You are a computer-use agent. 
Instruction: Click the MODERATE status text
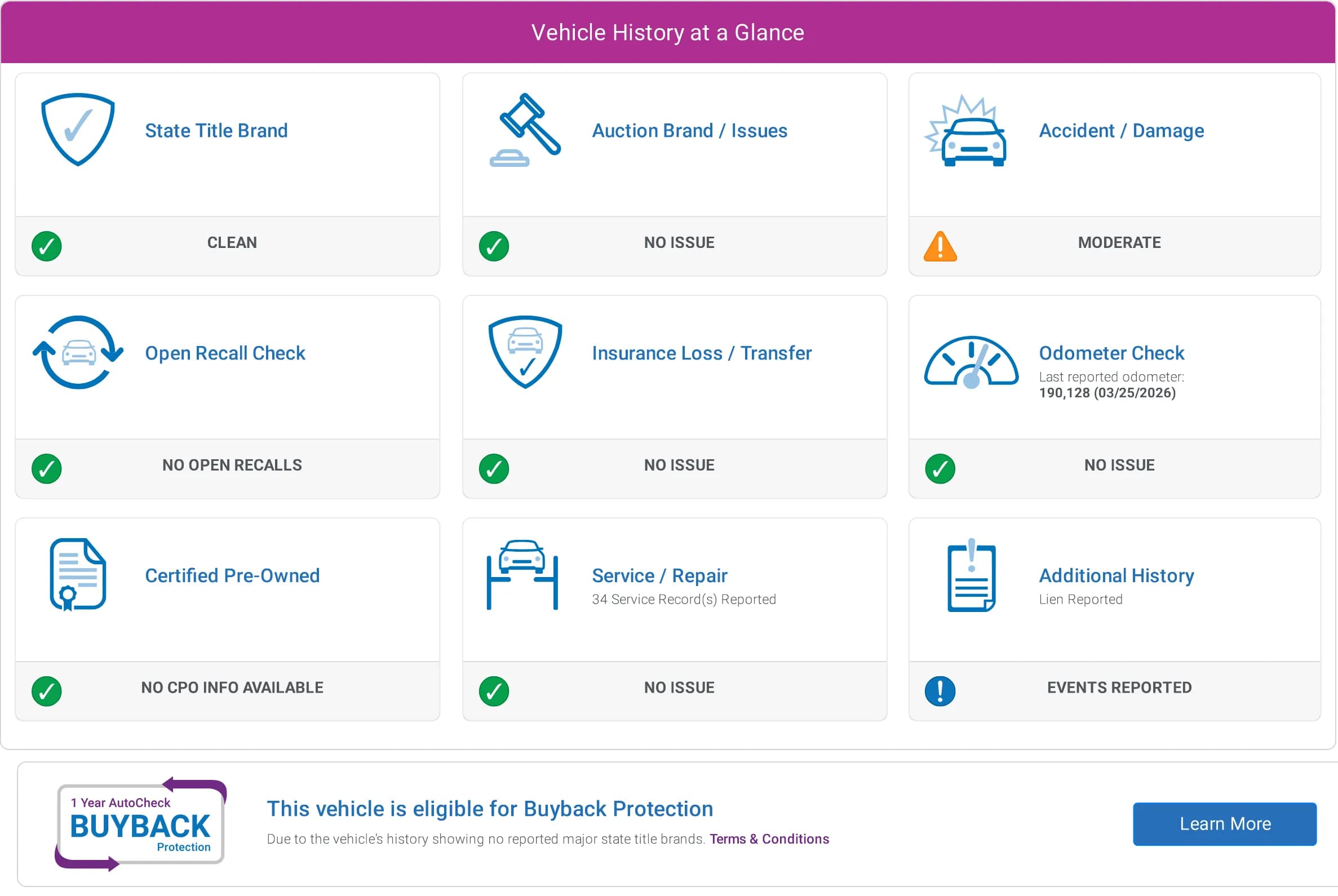[x=1119, y=242]
